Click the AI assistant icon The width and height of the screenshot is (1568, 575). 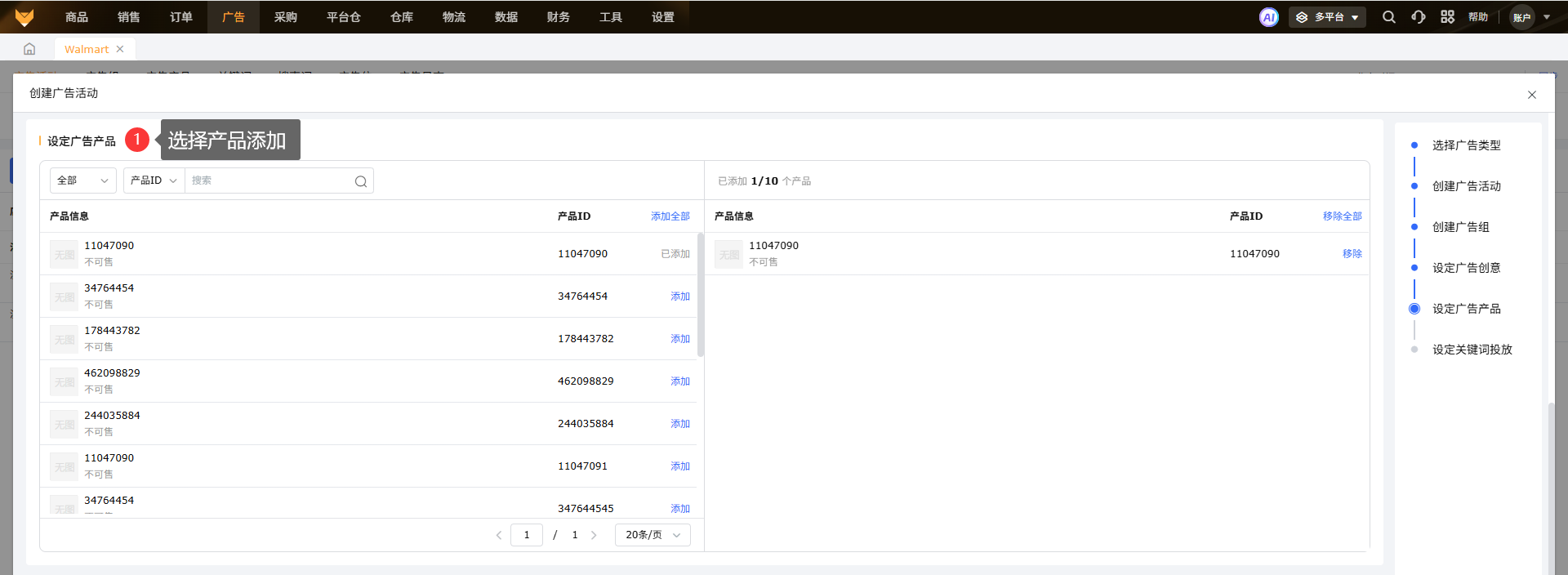tap(1268, 17)
